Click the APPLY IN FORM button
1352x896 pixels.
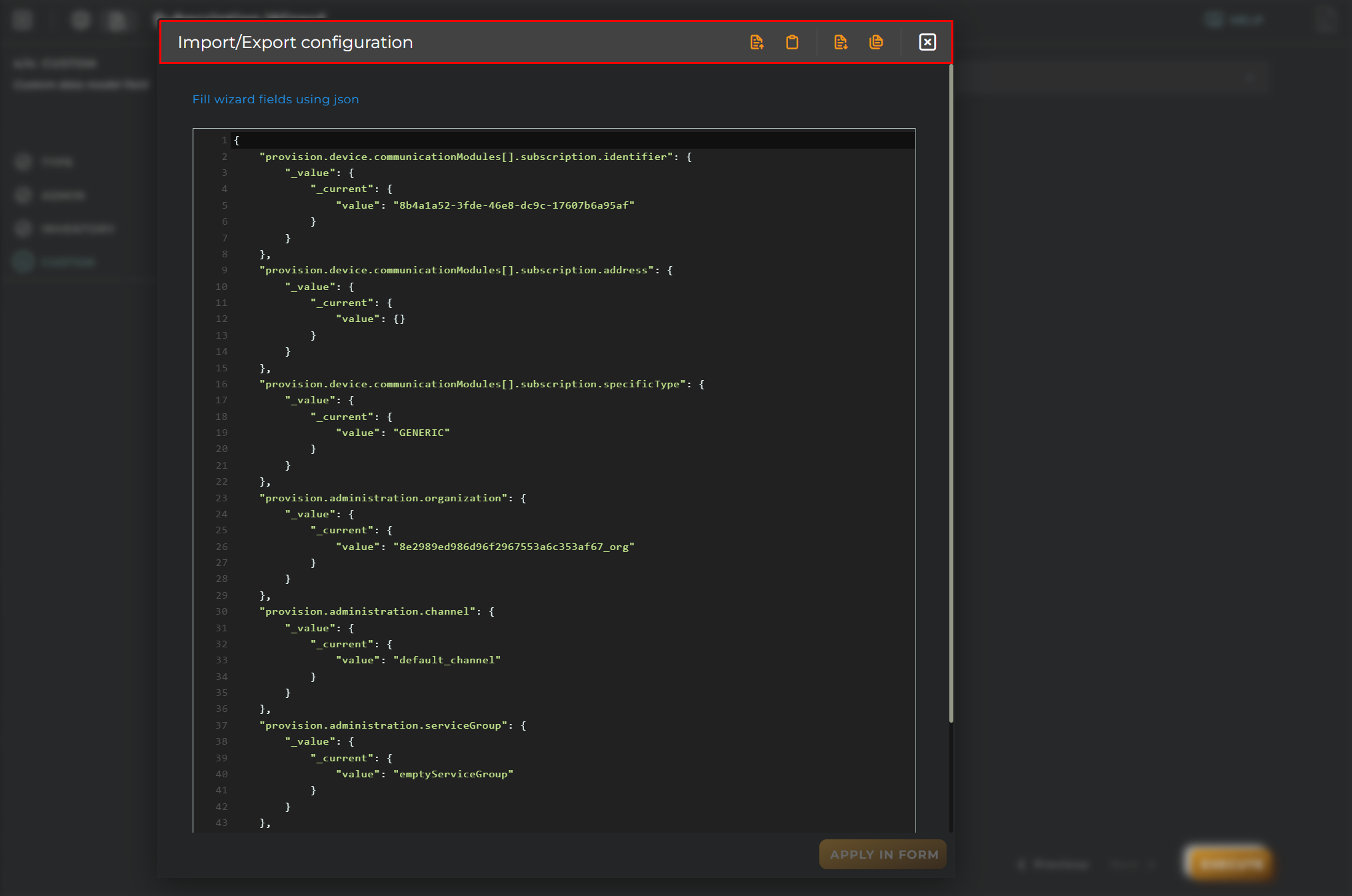pos(883,854)
